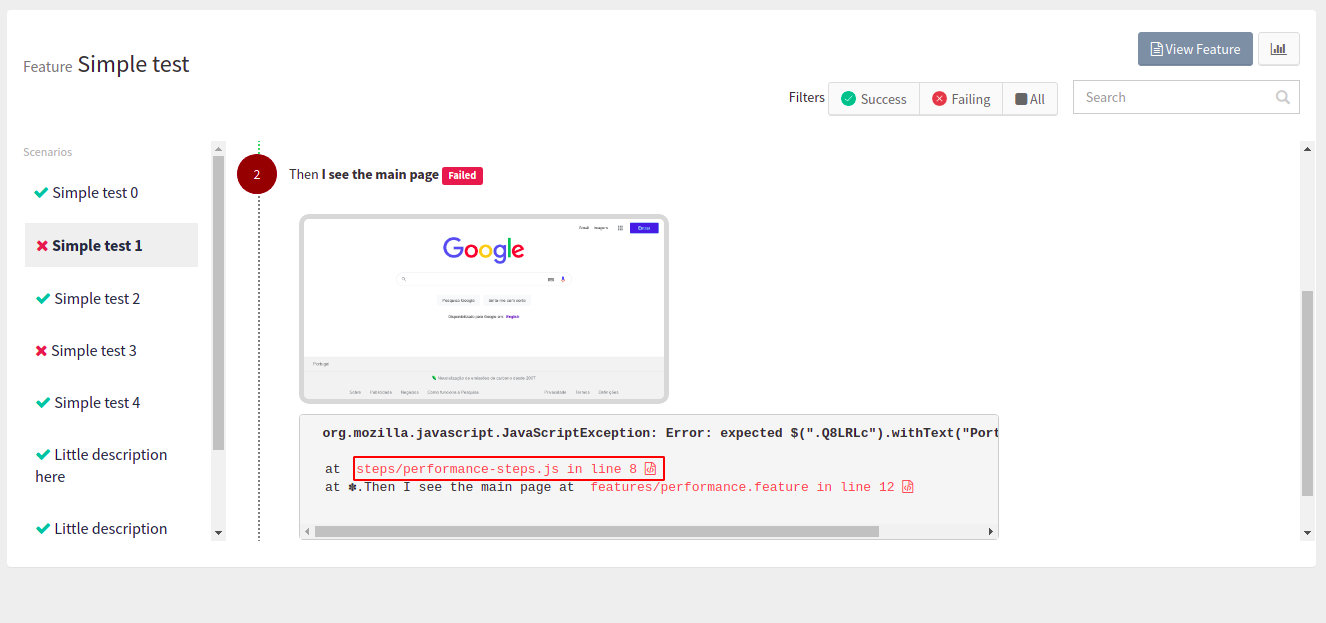The width and height of the screenshot is (1326, 623).
Task: Click the Simple test feature title
Action: coord(133,64)
